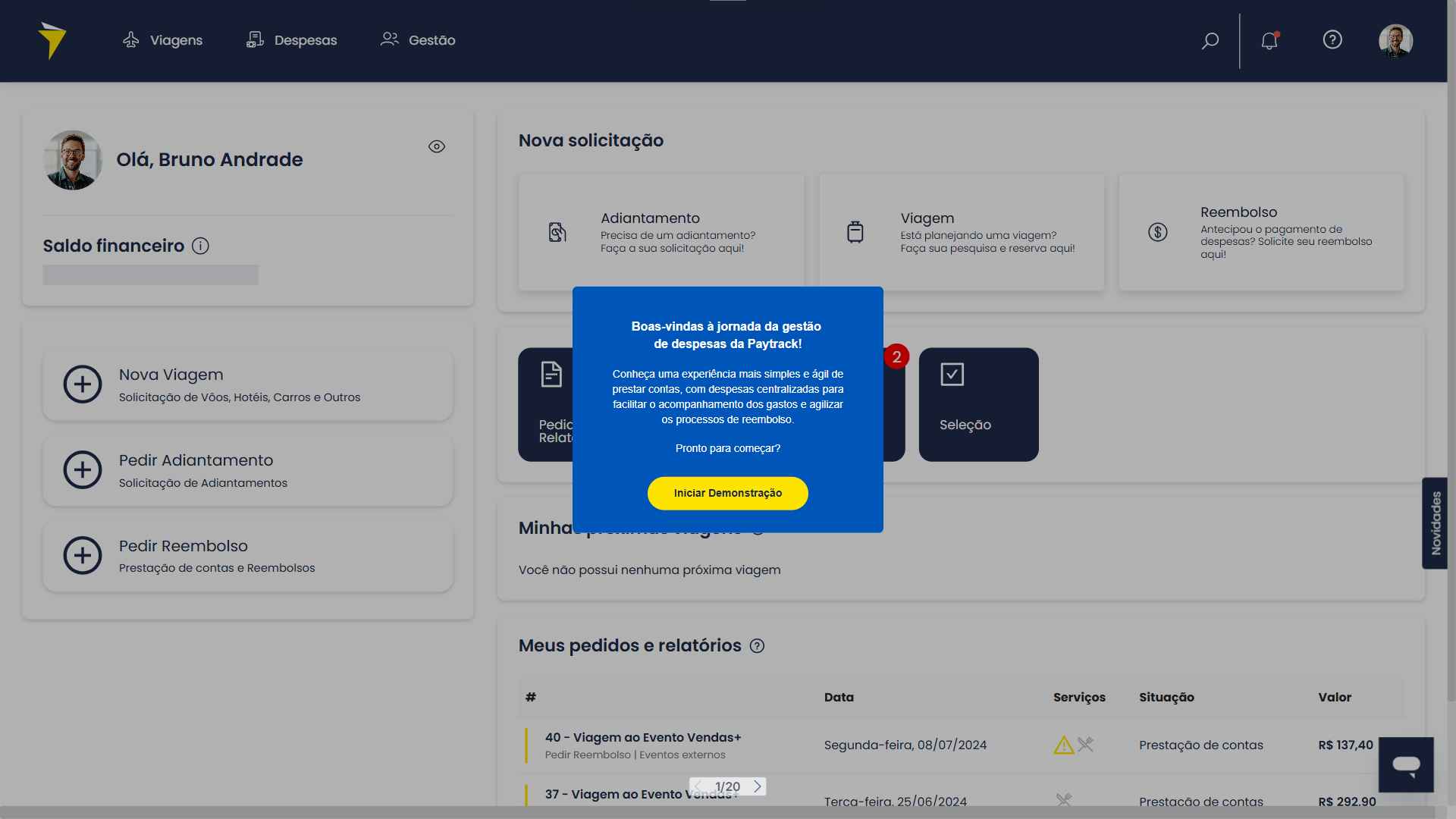Click the Saldo financeiro info icon
This screenshot has height=819, width=1456.
200,246
